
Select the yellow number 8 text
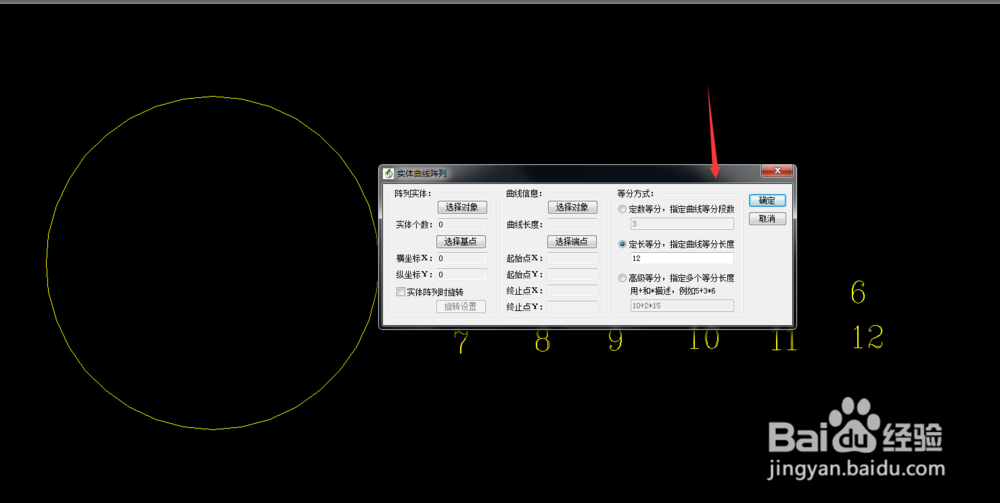tap(542, 342)
